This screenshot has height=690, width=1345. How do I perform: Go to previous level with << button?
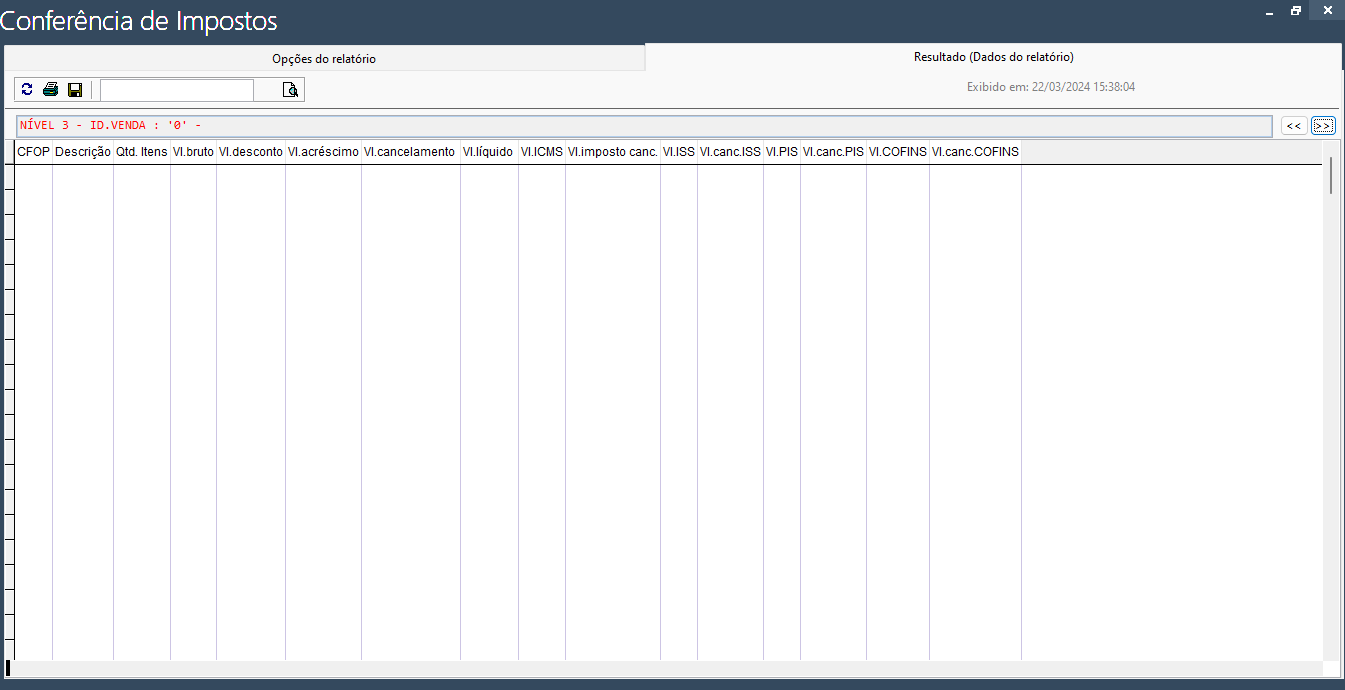click(1294, 126)
